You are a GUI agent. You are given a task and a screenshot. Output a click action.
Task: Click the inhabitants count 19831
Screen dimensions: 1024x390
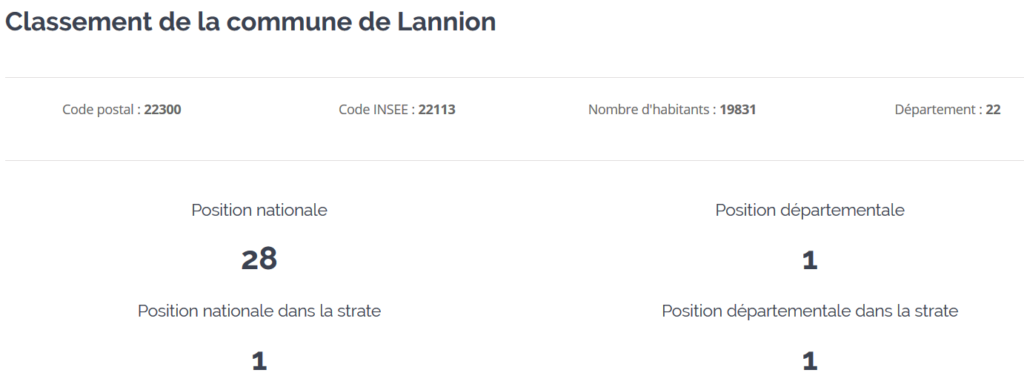(738, 110)
